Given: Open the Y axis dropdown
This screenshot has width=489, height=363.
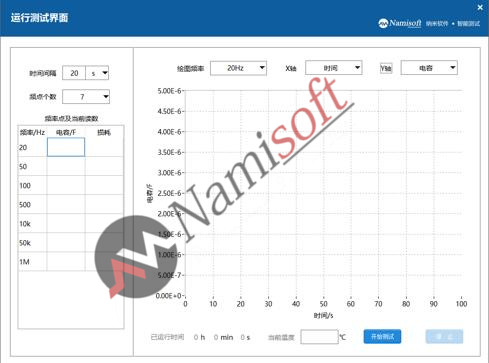Looking at the screenshot, I should 429,68.
